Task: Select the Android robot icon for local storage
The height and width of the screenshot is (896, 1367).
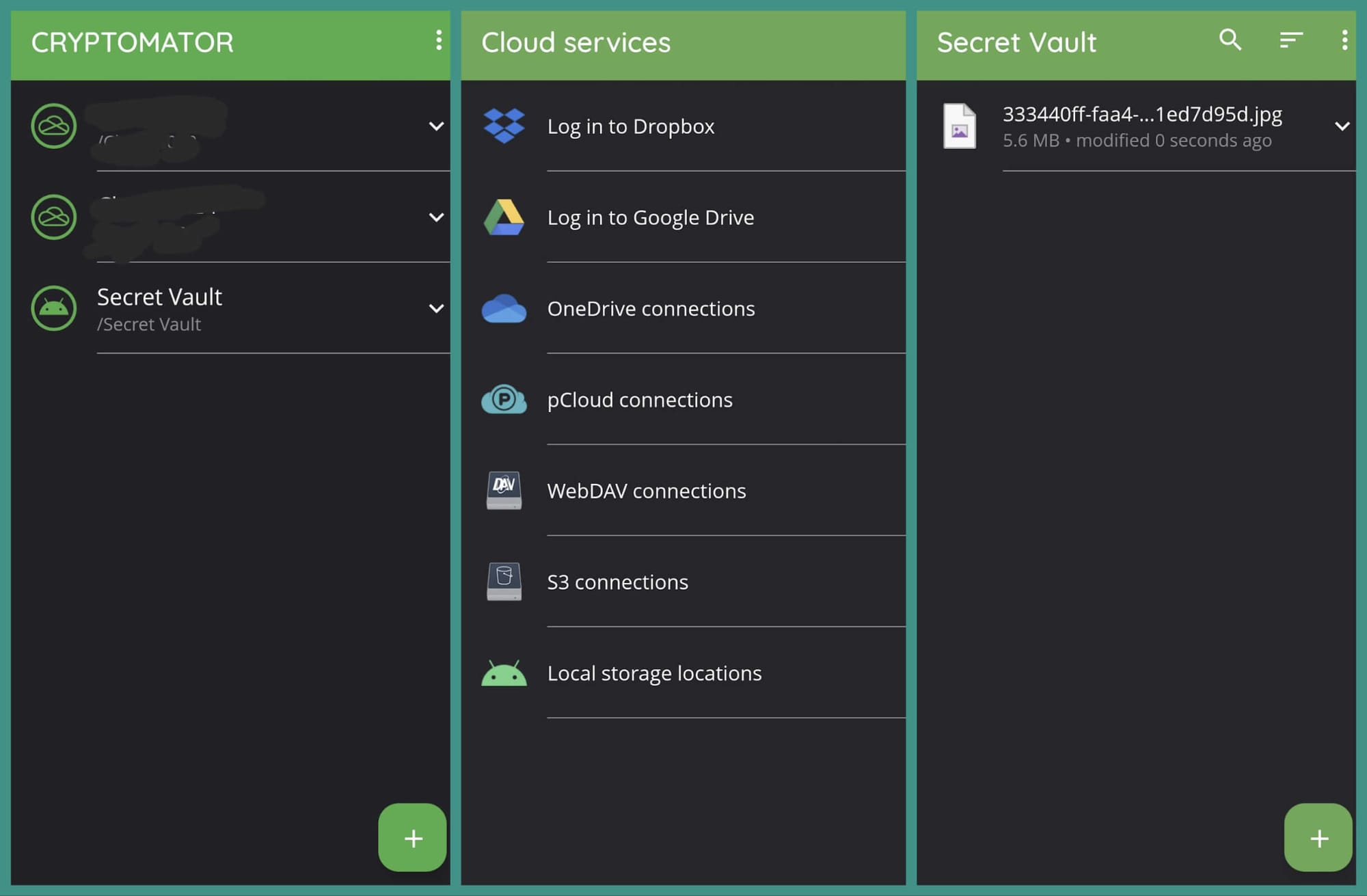Action: (504, 673)
